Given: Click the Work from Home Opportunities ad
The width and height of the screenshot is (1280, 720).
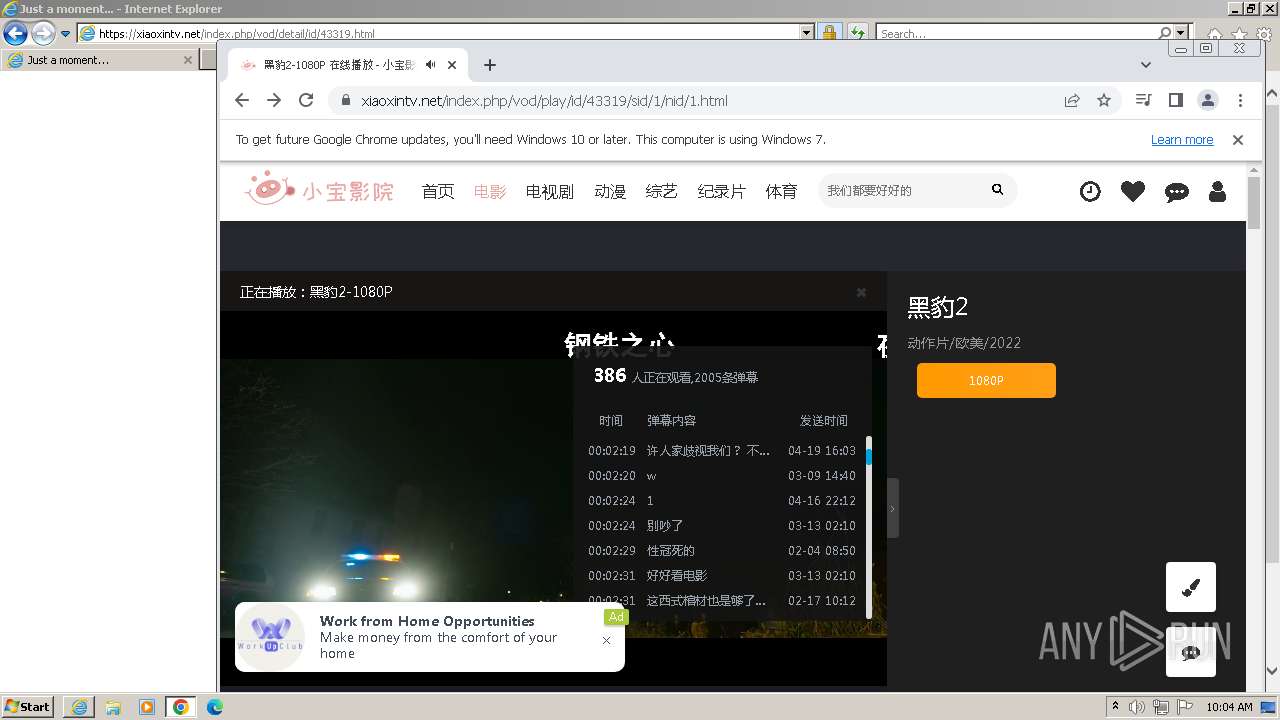Looking at the screenshot, I should pyautogui.click(x=430, y=636).
